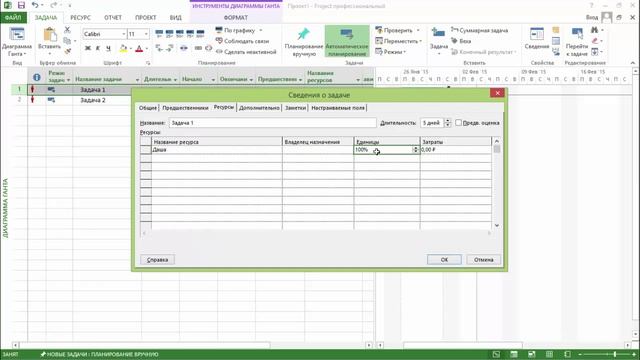Click the Format Painter brush icon
This screenshot has height=360, width=640.
(x=67, y=51)
